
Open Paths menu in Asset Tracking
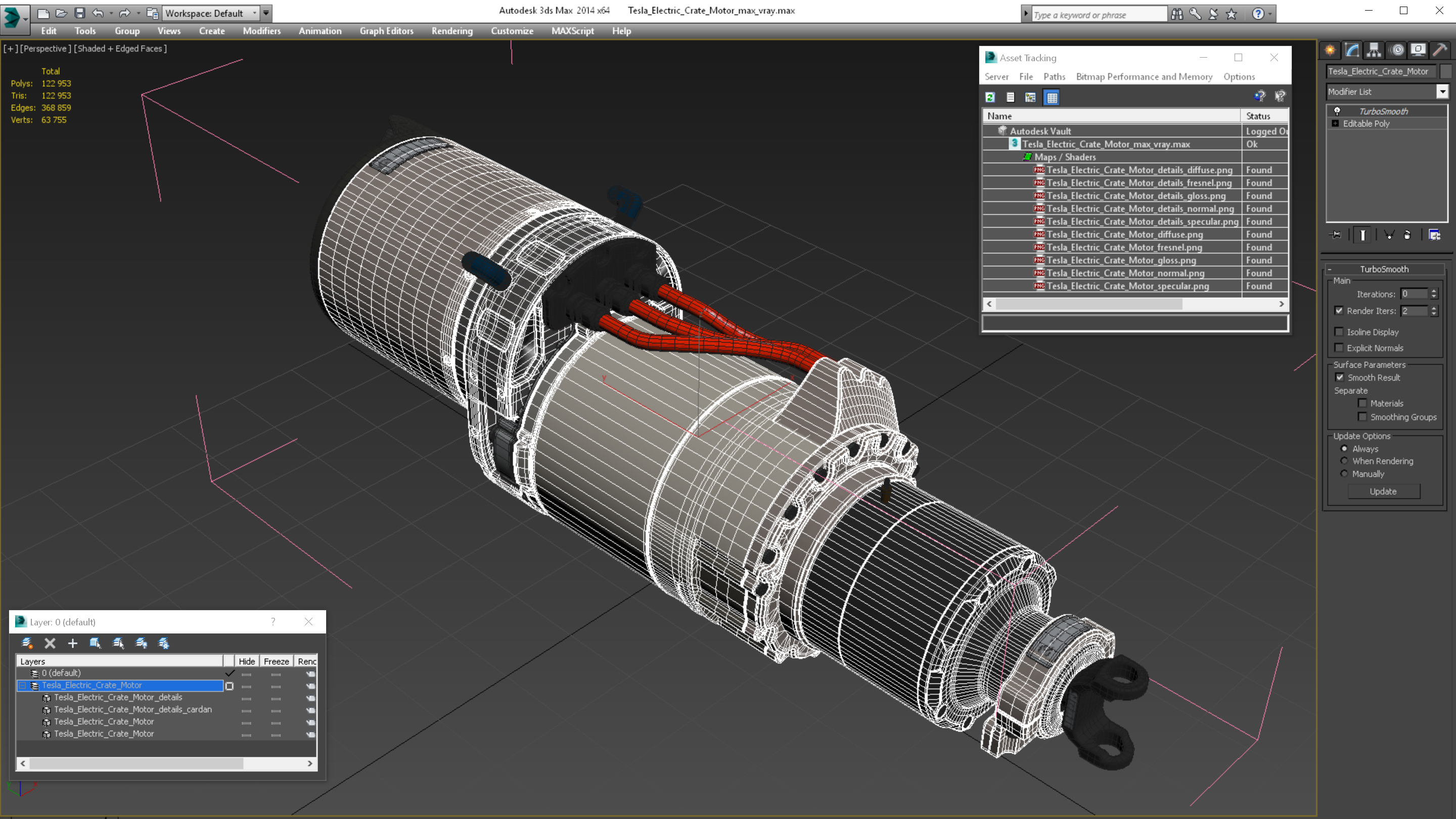(1054, 76)
